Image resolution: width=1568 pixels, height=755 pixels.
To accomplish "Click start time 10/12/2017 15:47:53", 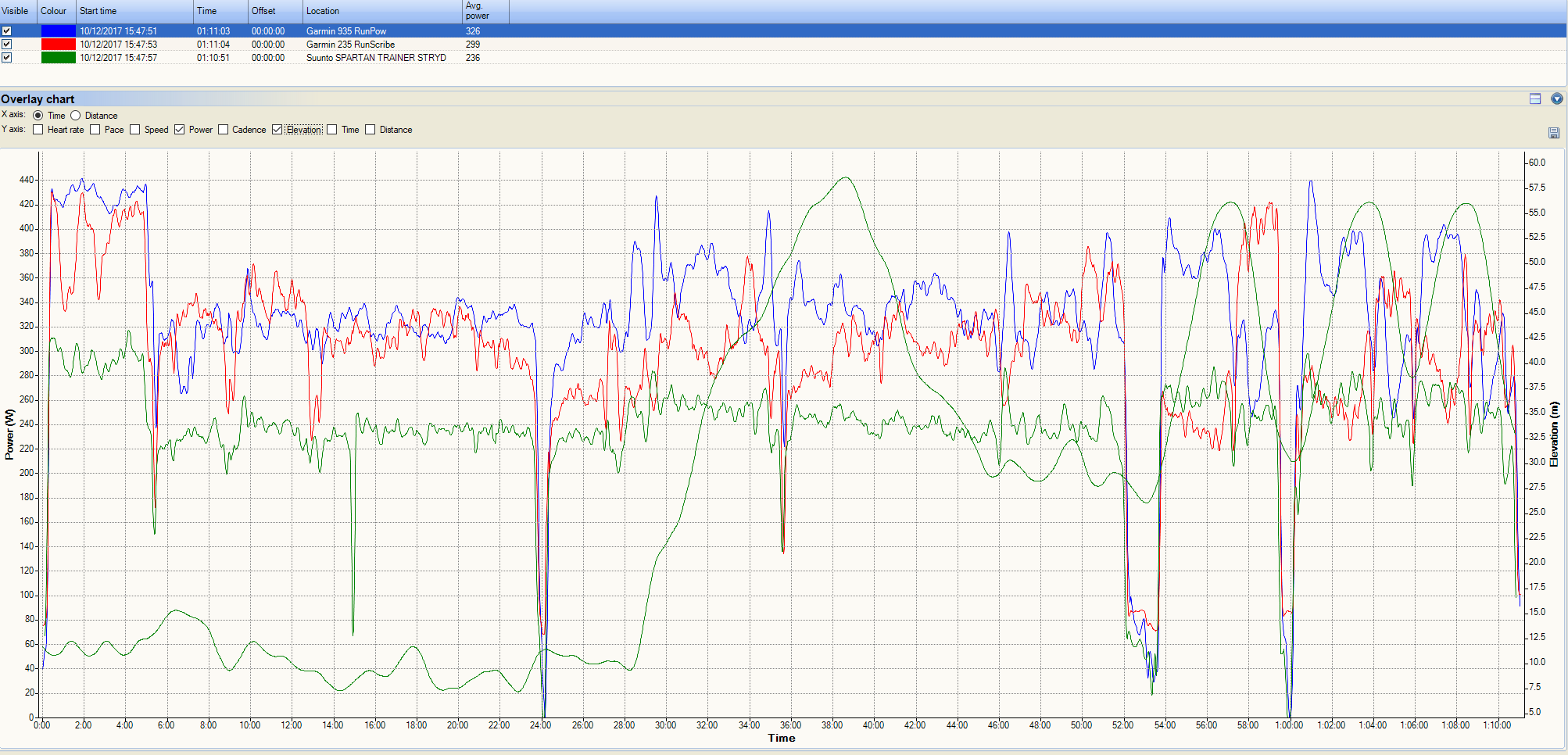I will [x=118, y=45].
